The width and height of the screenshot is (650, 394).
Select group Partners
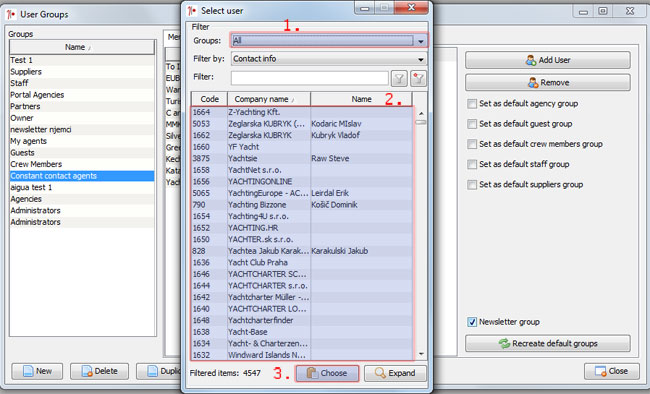tap(82, 107)
